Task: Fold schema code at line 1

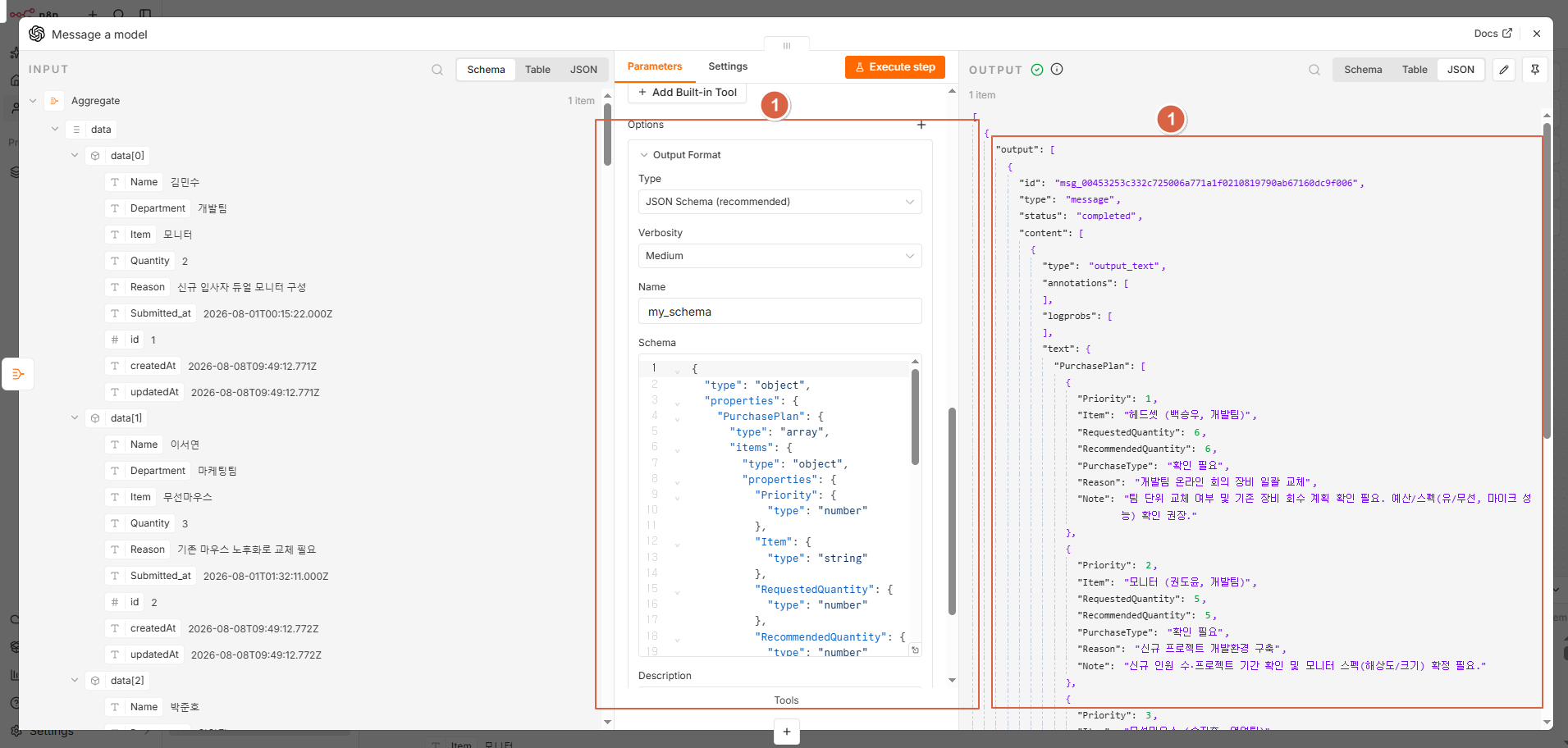Action: coord(677,371)
